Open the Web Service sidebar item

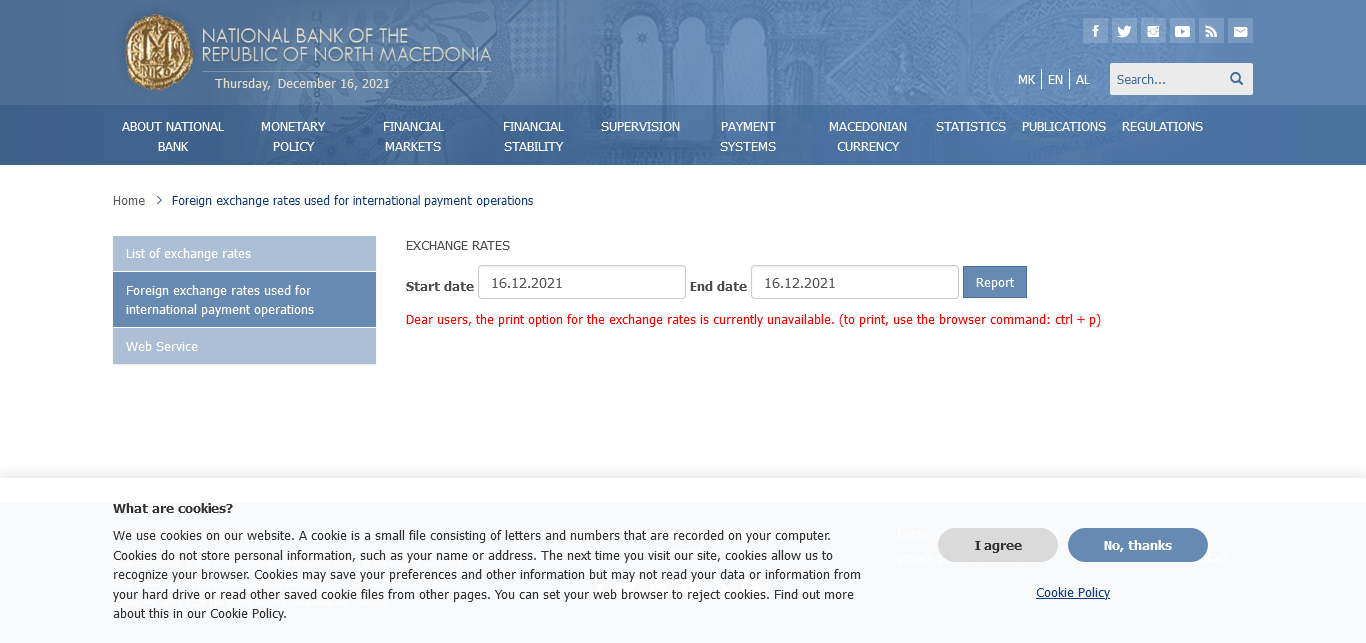(244, 347)
